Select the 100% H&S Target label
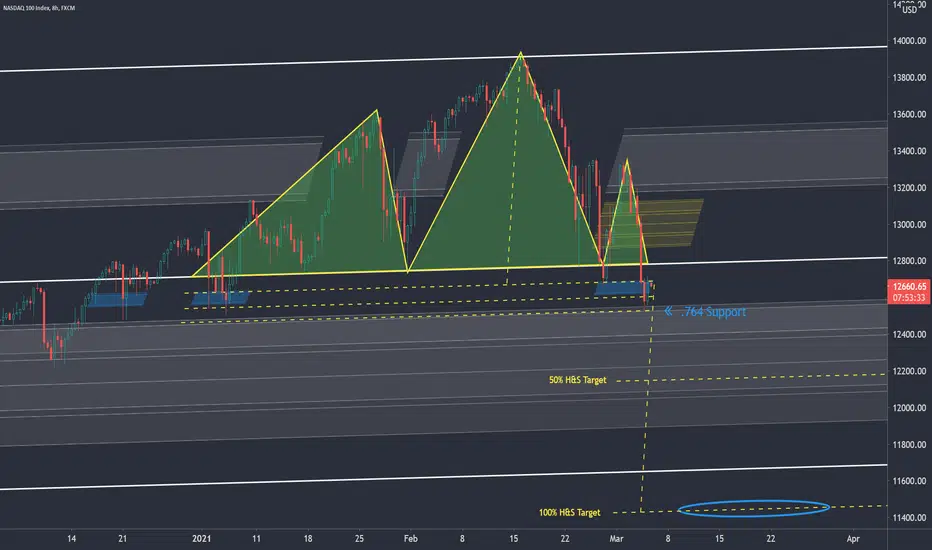932x550 pixels. click(569, 513)
